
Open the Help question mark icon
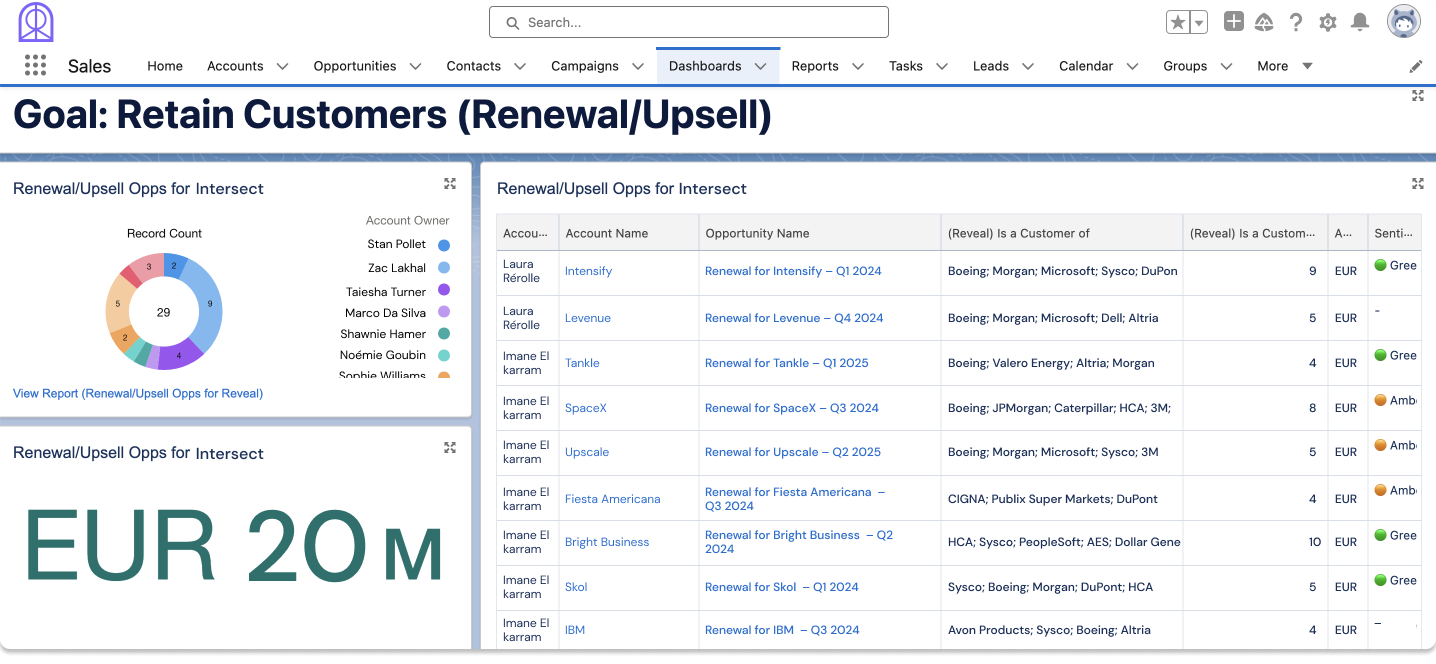pyautogui.click(x=1296, y=22)
